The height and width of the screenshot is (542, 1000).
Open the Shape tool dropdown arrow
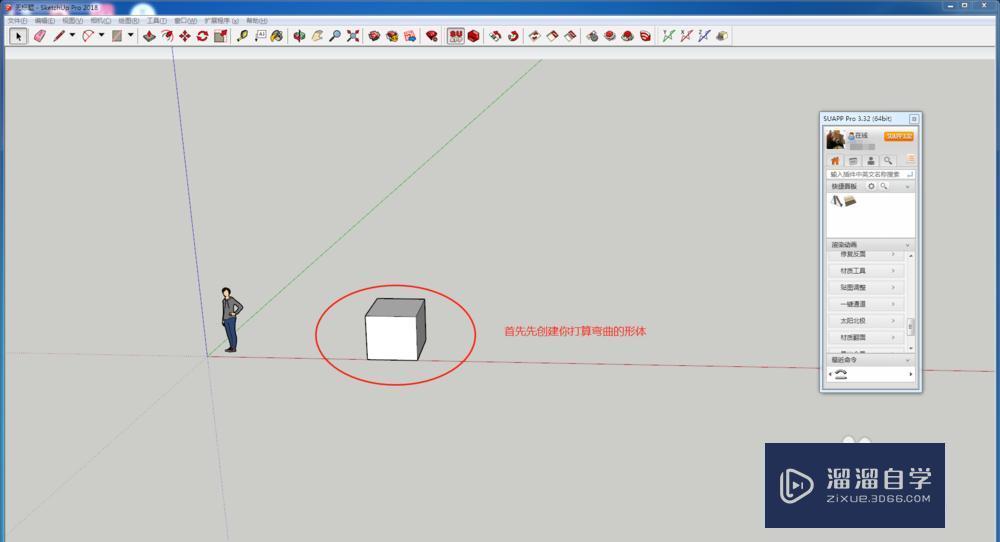tap(131, 36)
